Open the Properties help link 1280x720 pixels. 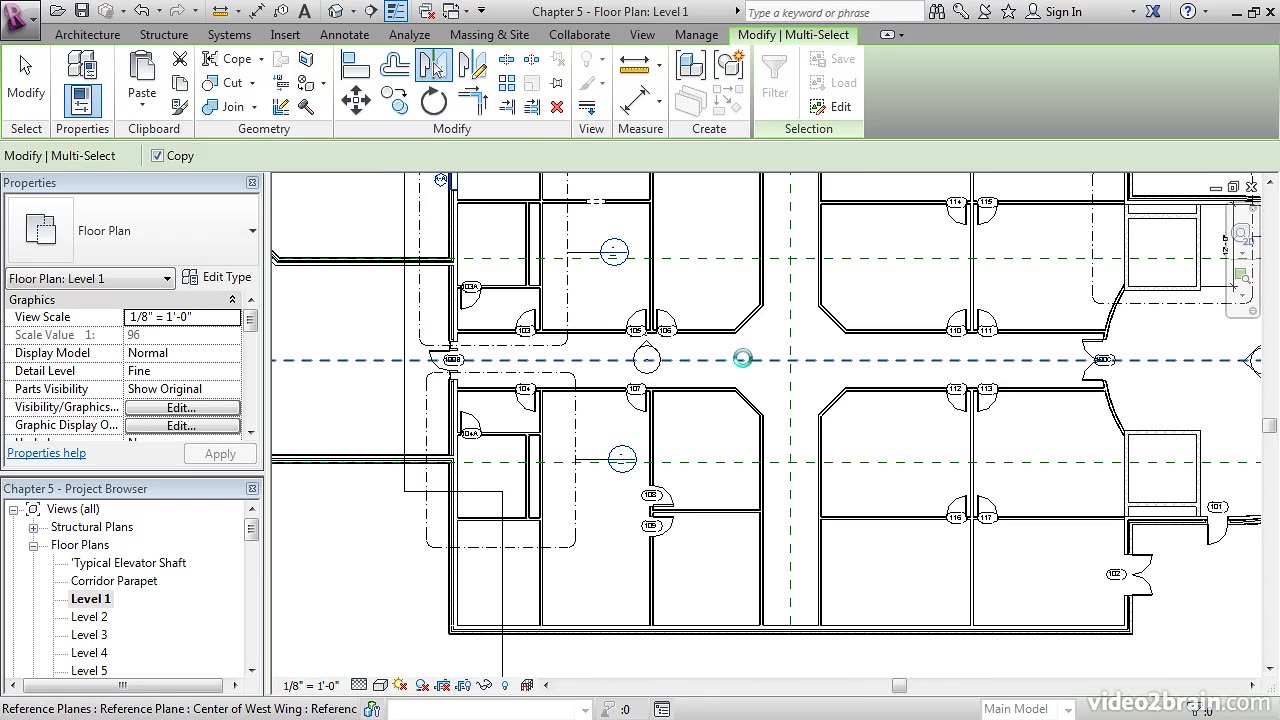pos(46,453)
